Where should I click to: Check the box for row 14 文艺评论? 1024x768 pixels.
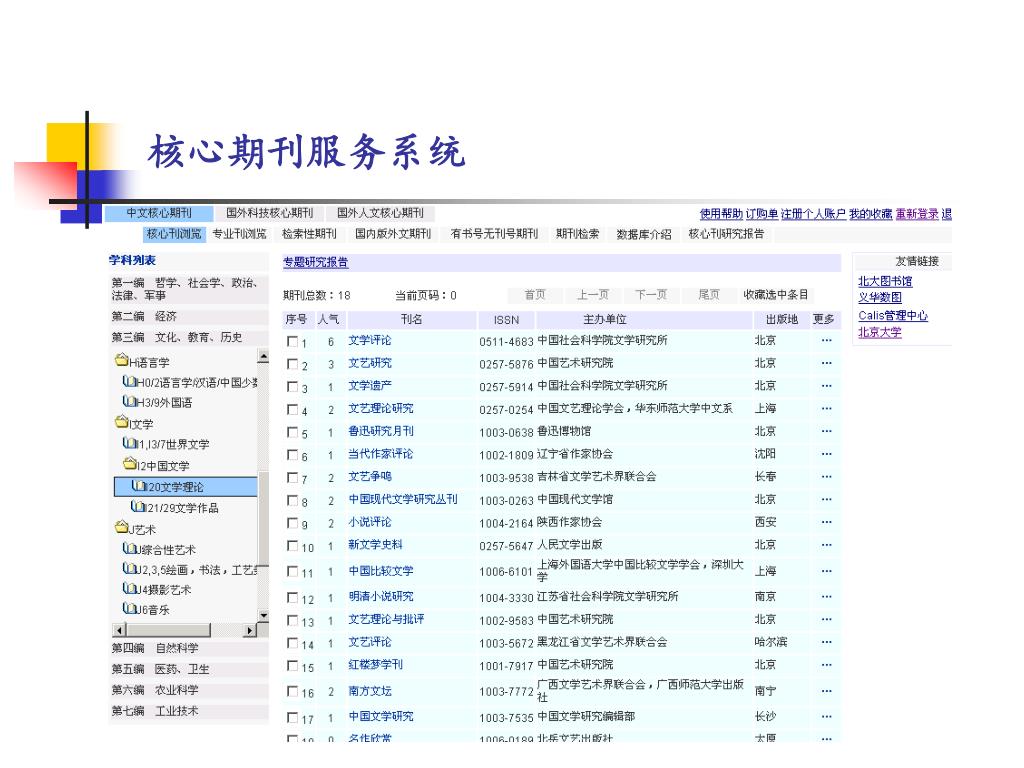point(293,643)
